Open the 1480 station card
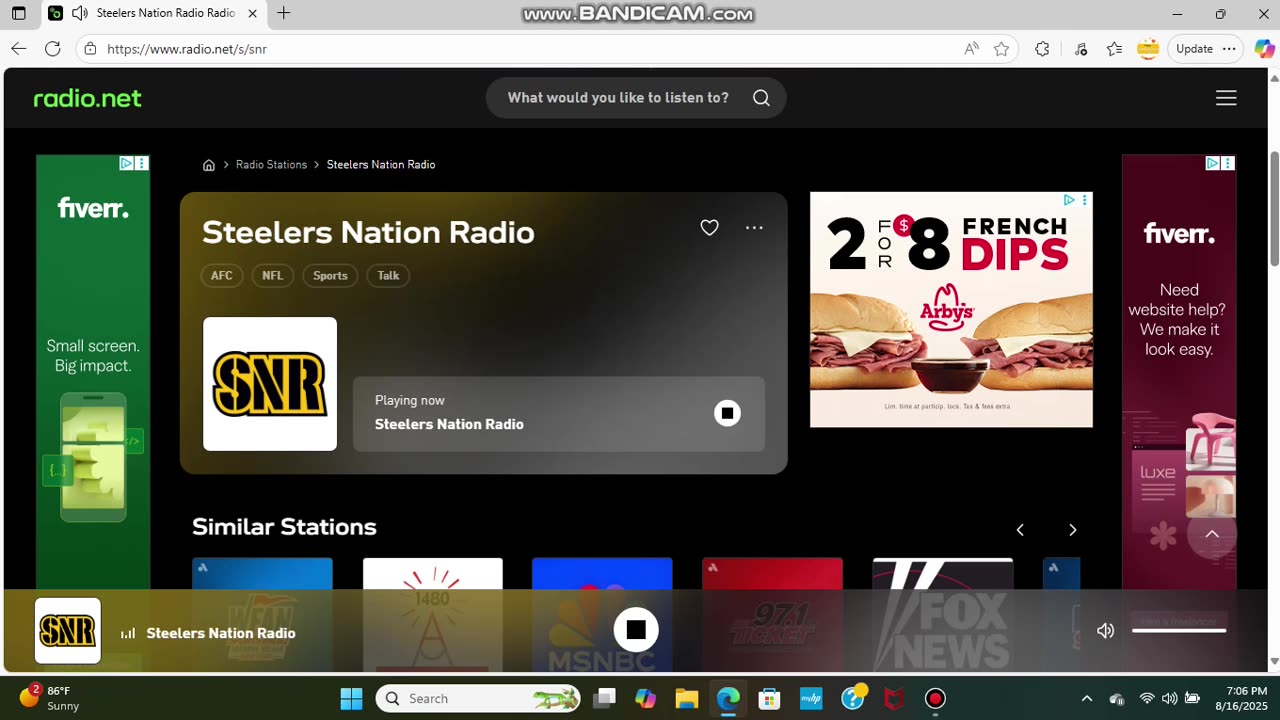Viewport: 1280px width, 720px height. pyautogui.click(x=433, y=615)
